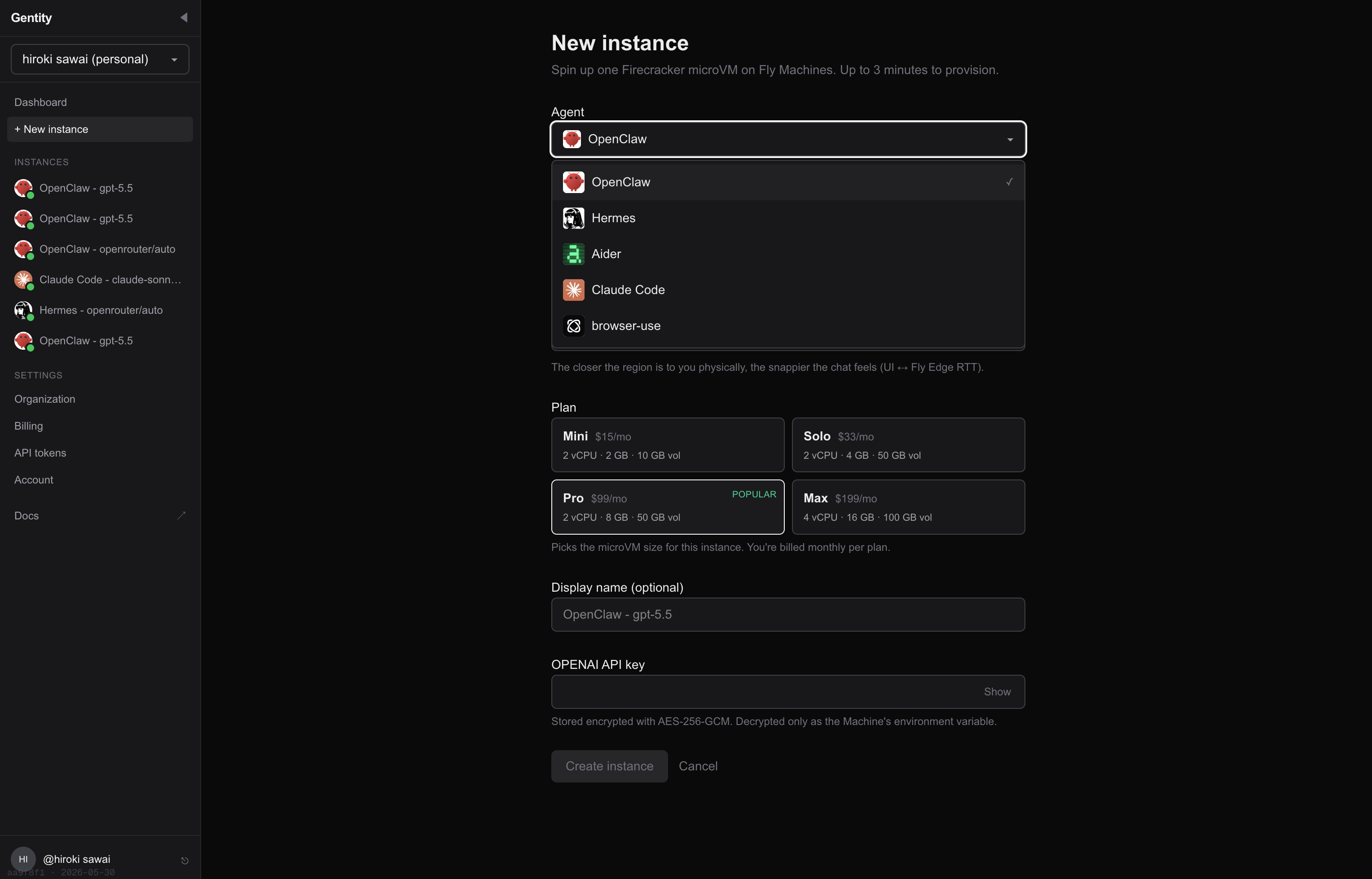The image size is (1372, 879).
Task: Click the POPULAR badge on Pro plan
Action: click(754, 494)
